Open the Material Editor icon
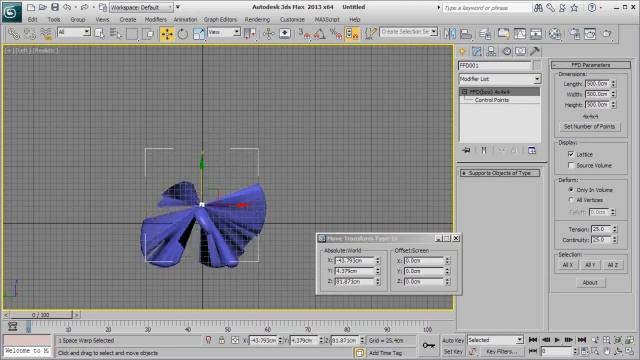 click(554, 34)
